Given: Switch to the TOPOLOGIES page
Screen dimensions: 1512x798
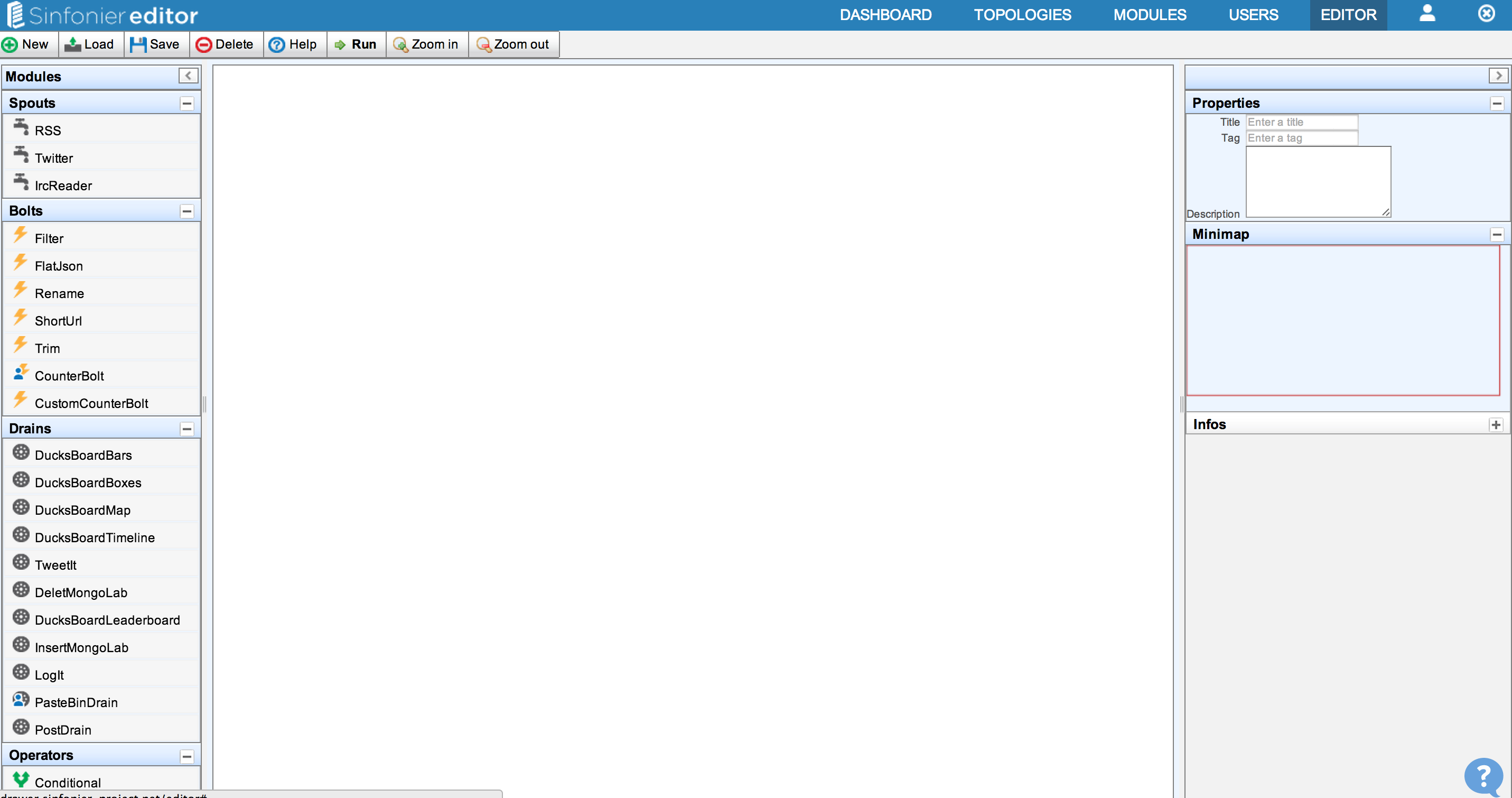Looking at the screenshot, I should click(1022, 14).
